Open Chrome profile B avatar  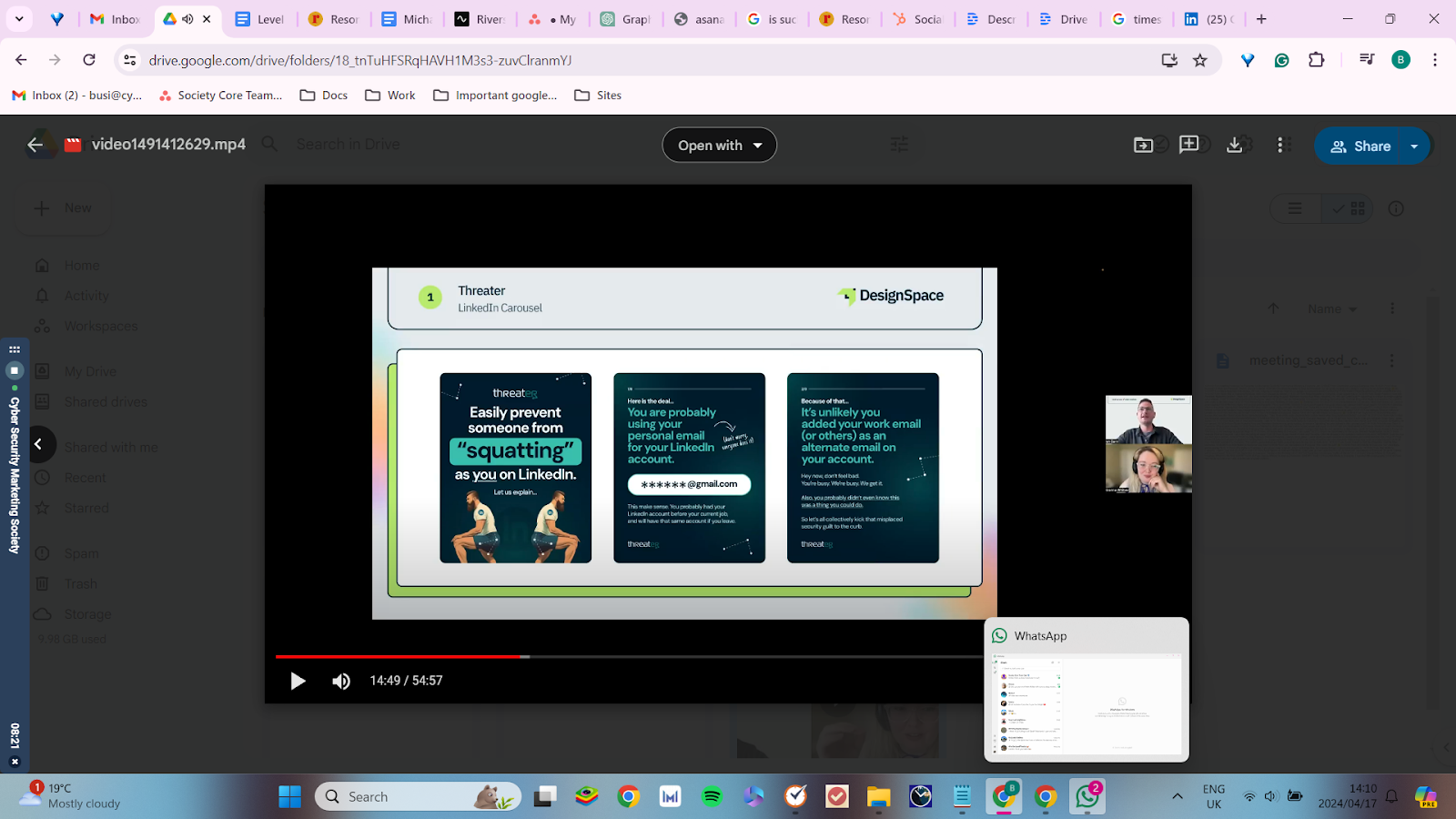1400,60
